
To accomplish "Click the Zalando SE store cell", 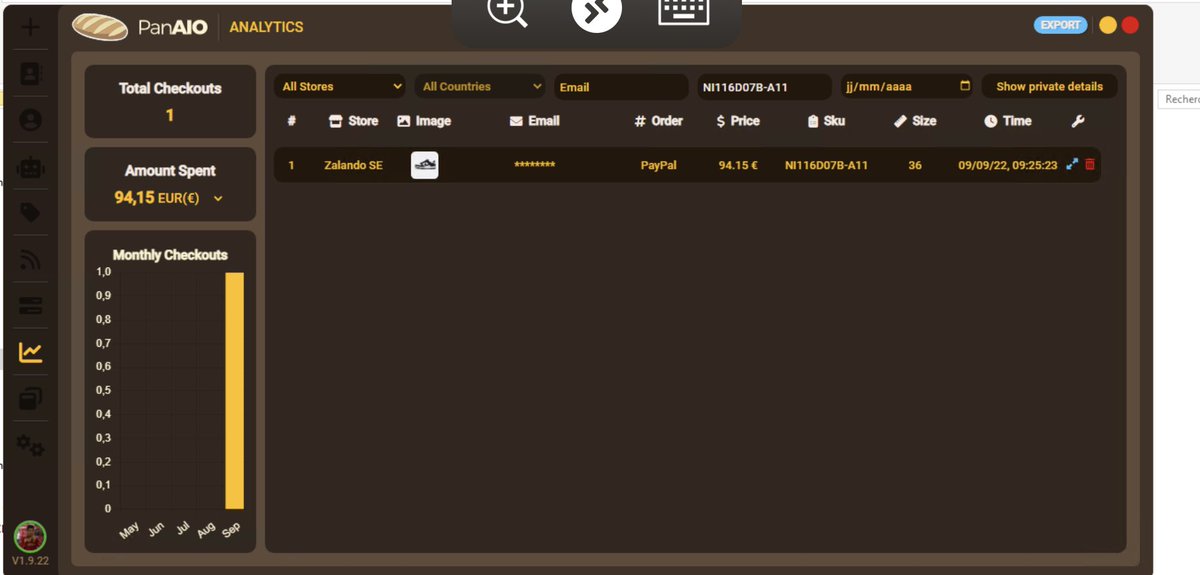I will click(x=353, y=165).
